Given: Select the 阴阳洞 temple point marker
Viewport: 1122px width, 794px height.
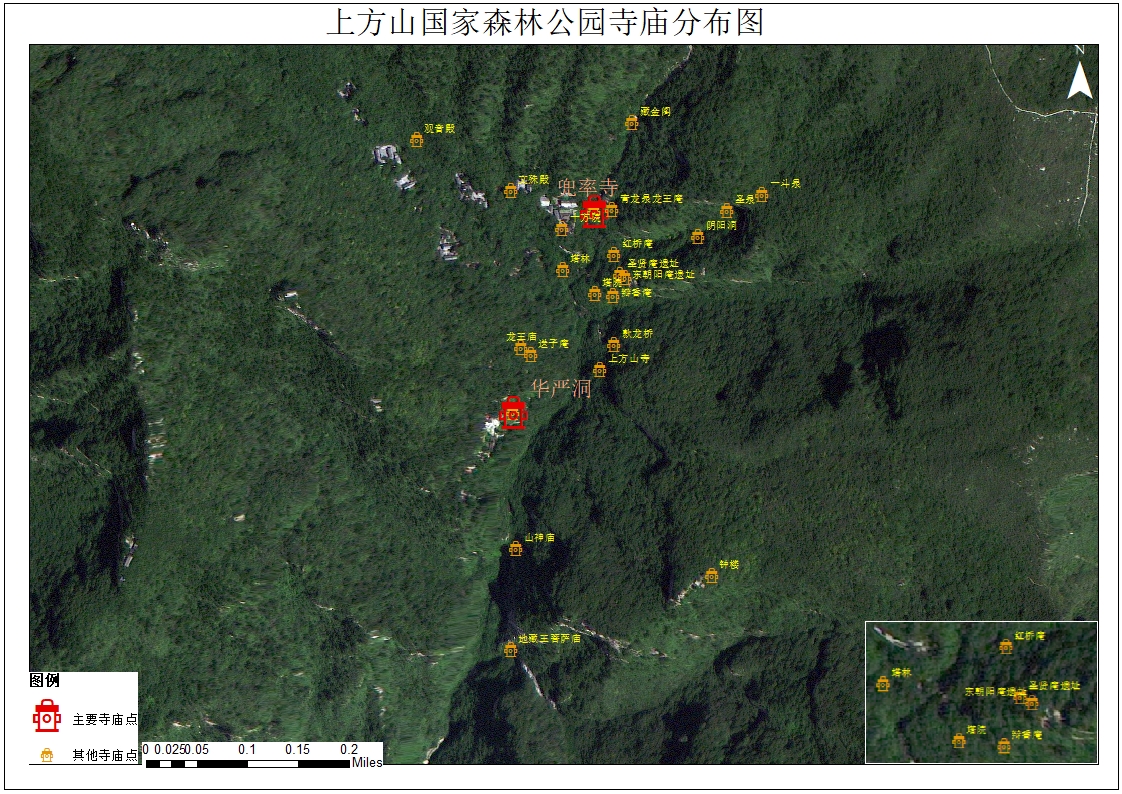Looking at the screenshot, I should (698, 237).
